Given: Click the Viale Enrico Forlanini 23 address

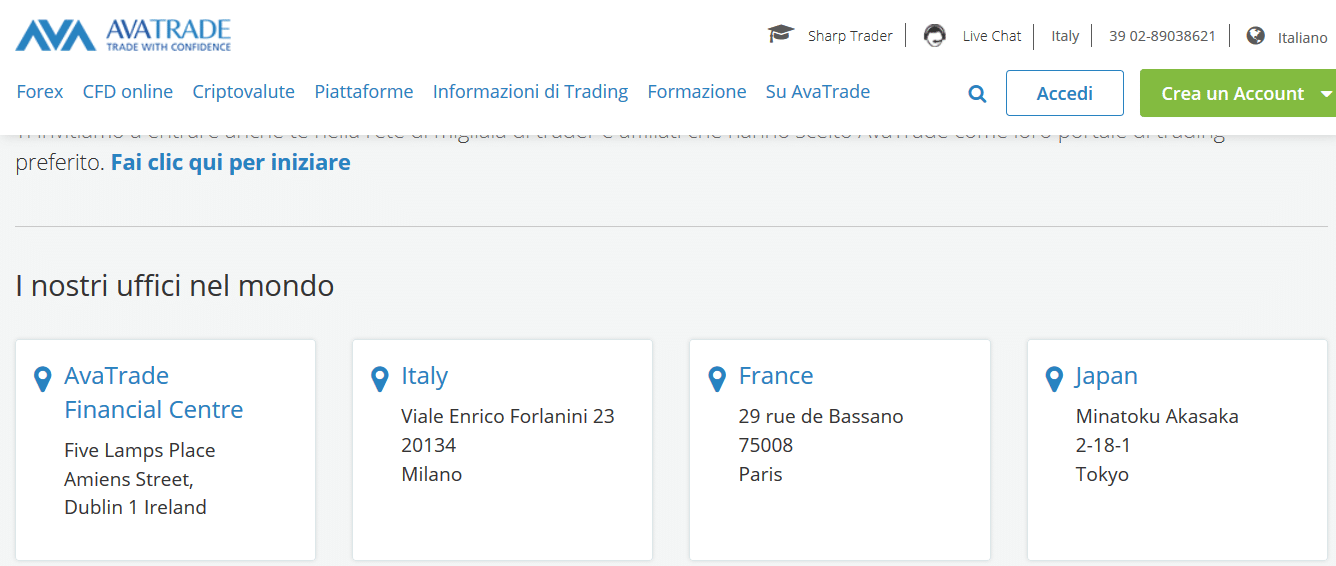Looking at the screenshot, I should point(508,416).
